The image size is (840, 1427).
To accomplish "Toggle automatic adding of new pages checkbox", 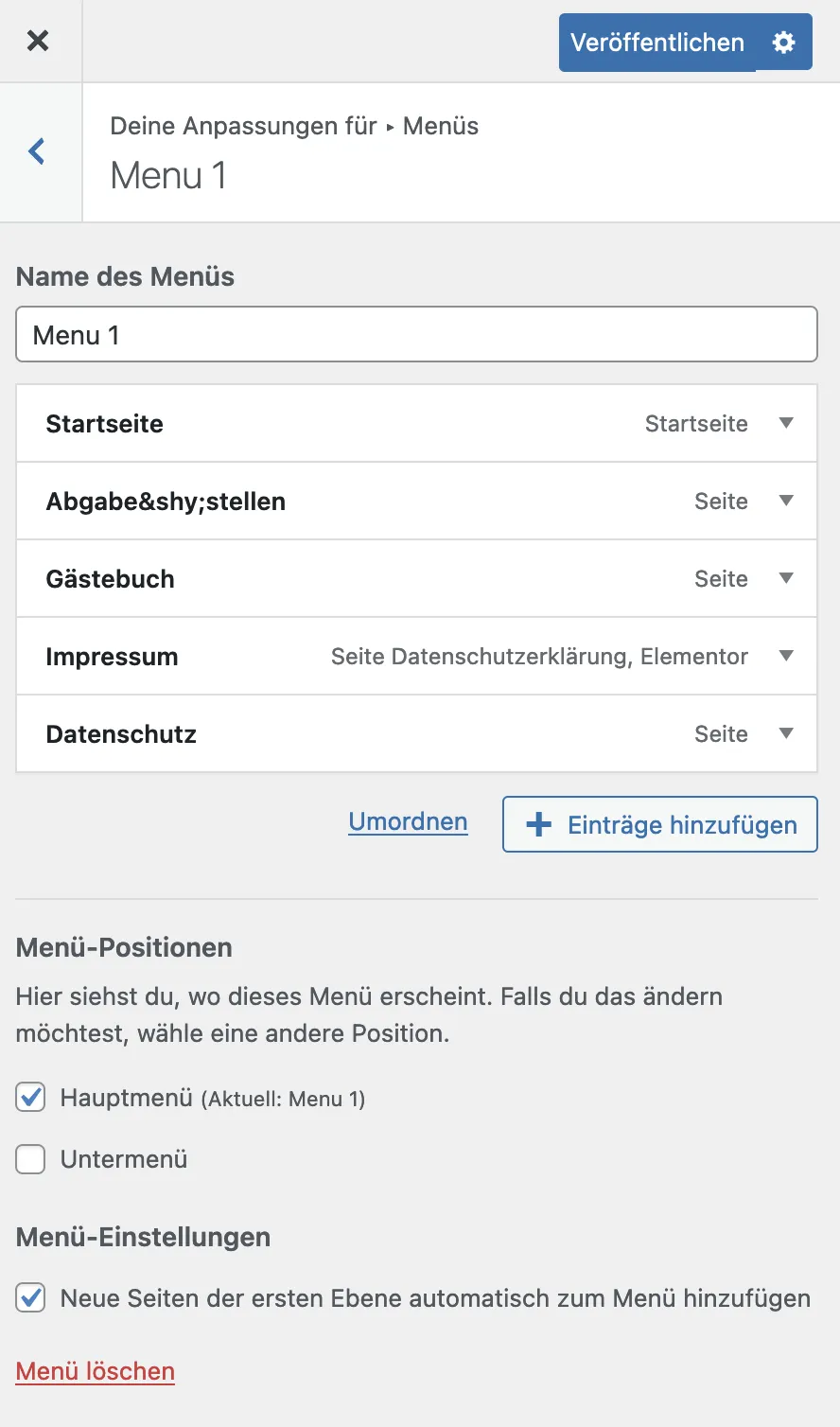I will tap(30, 1297).
